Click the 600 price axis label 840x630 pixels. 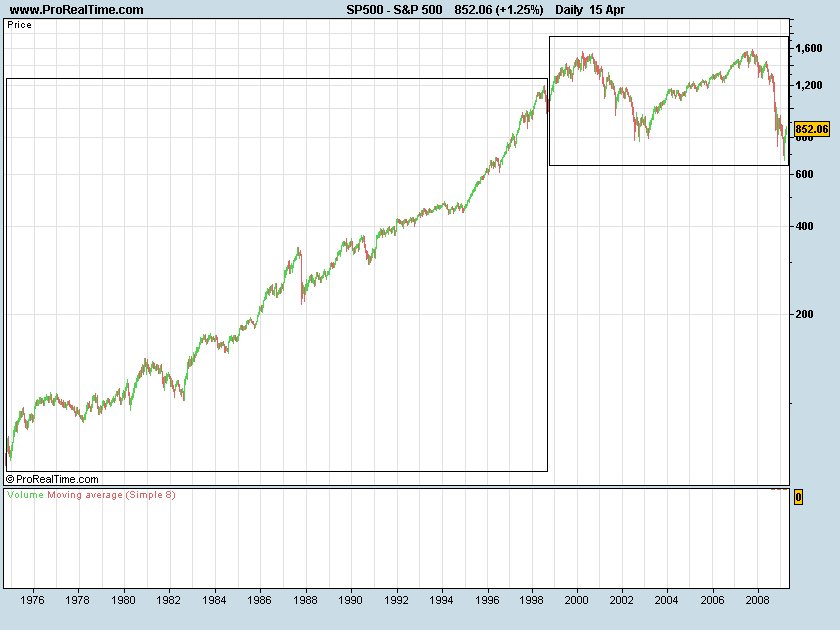point(805,174)
